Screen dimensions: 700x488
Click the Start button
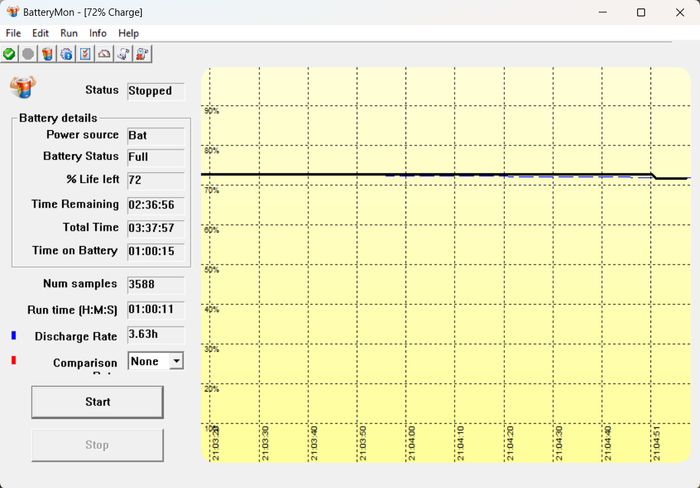click(97, 402)
